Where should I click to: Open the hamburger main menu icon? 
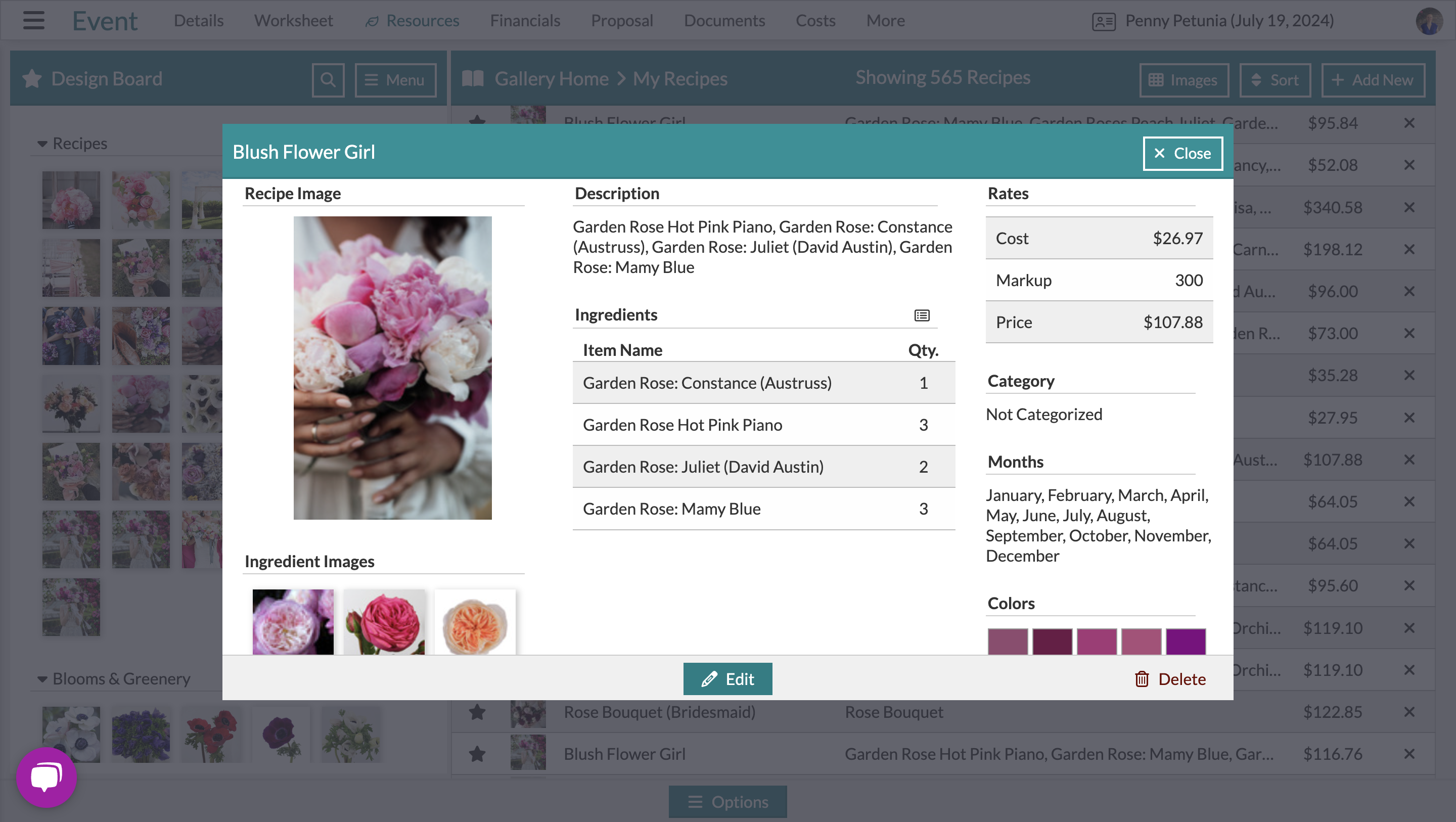(x=33, y=20)
